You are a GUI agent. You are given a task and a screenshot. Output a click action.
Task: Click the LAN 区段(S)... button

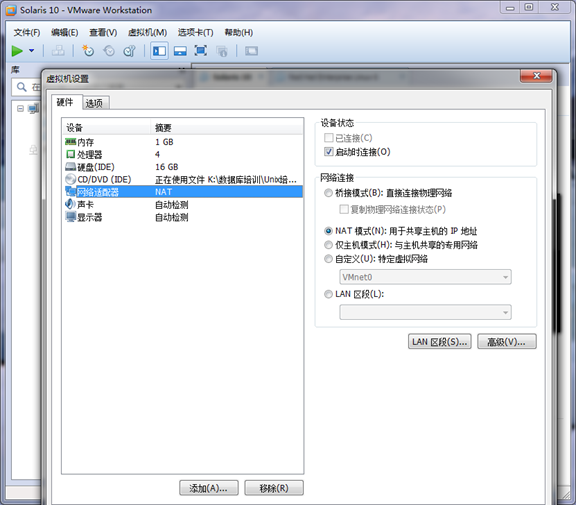439,342
